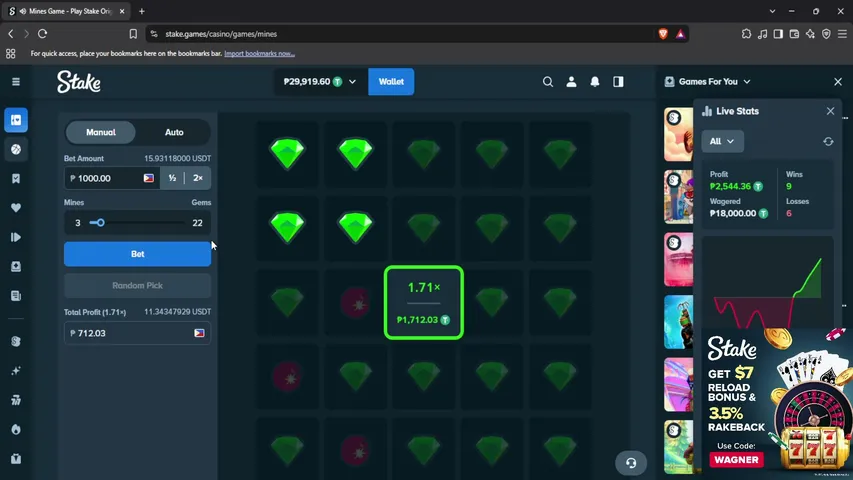Image resolution: width=853 pixels, height=480 pixels.
Task: Click the Import bookmarks now link
Action: (x=259, y=53)
